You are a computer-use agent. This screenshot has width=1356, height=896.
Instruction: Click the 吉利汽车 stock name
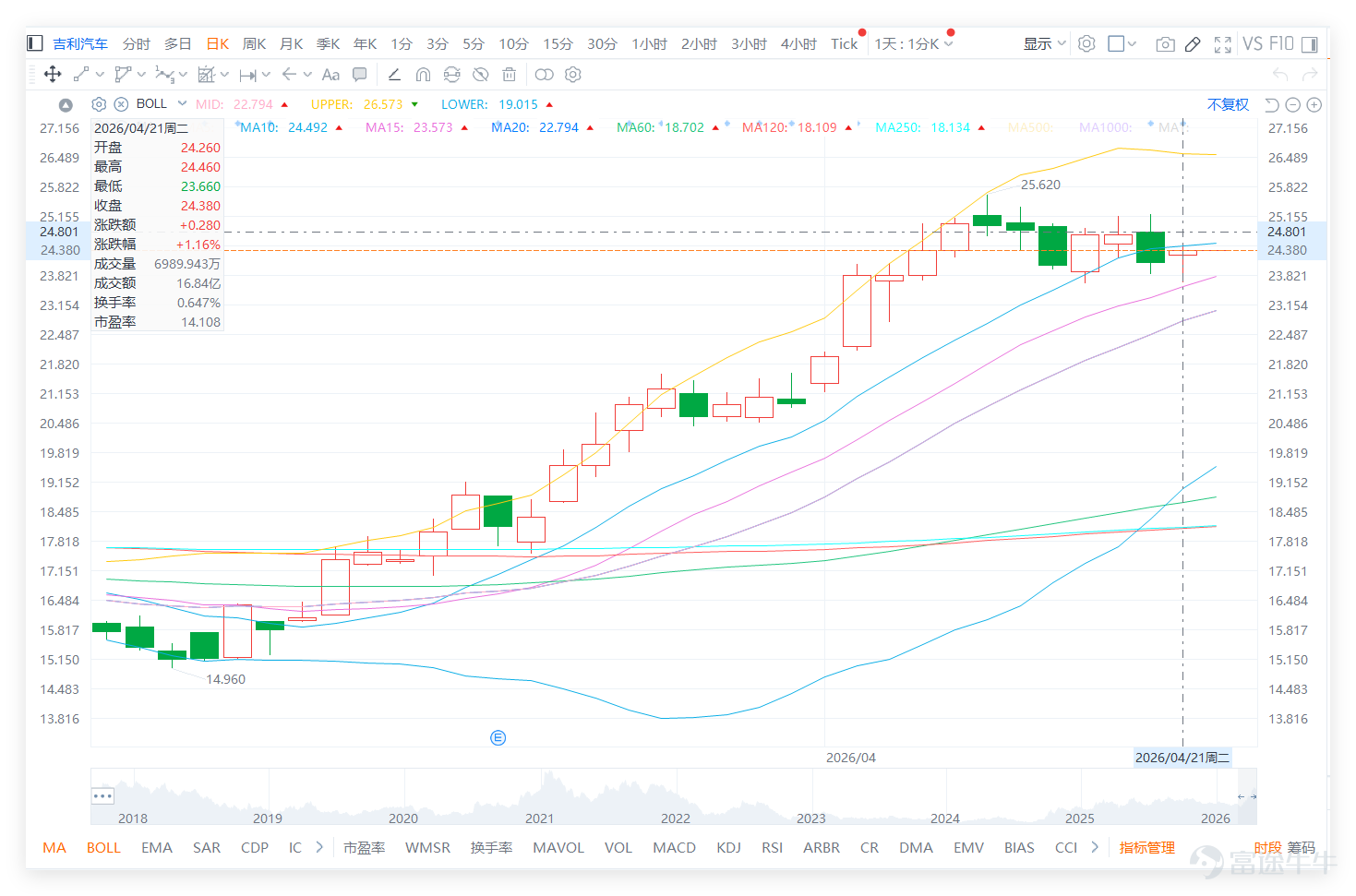[80, 43]
